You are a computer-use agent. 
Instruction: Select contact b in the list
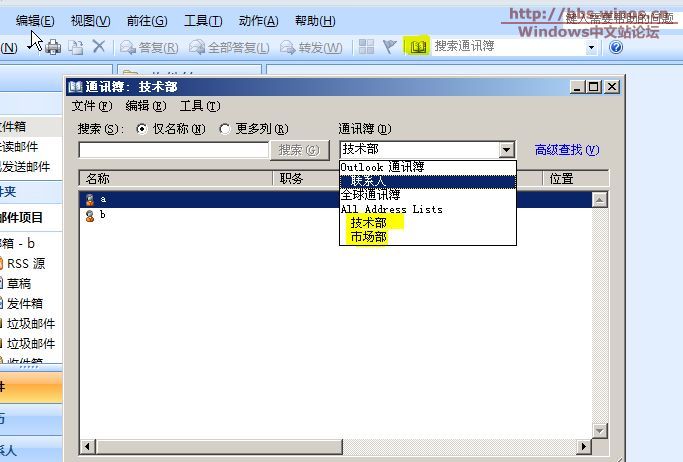click(x=103, y=215)
